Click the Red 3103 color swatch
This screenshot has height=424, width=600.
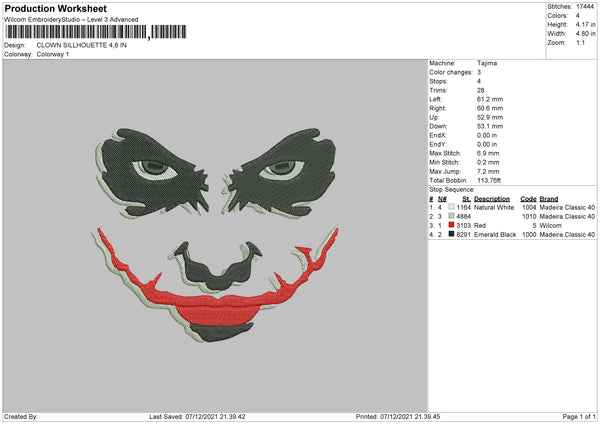(451, 225)
